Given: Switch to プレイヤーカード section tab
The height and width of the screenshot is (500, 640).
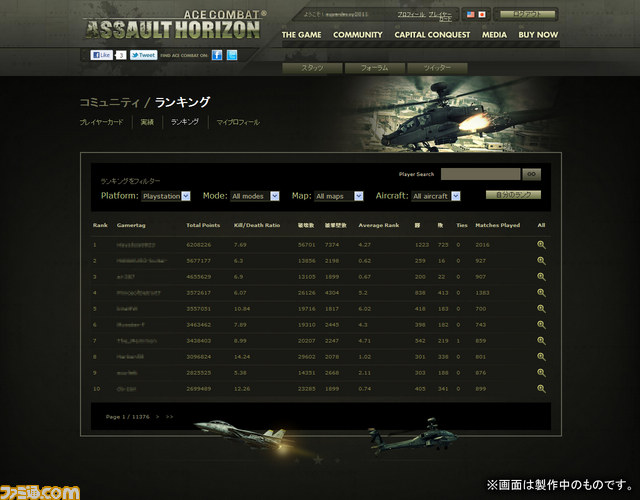Looking at the screenshot, I should tap(101, 122).
